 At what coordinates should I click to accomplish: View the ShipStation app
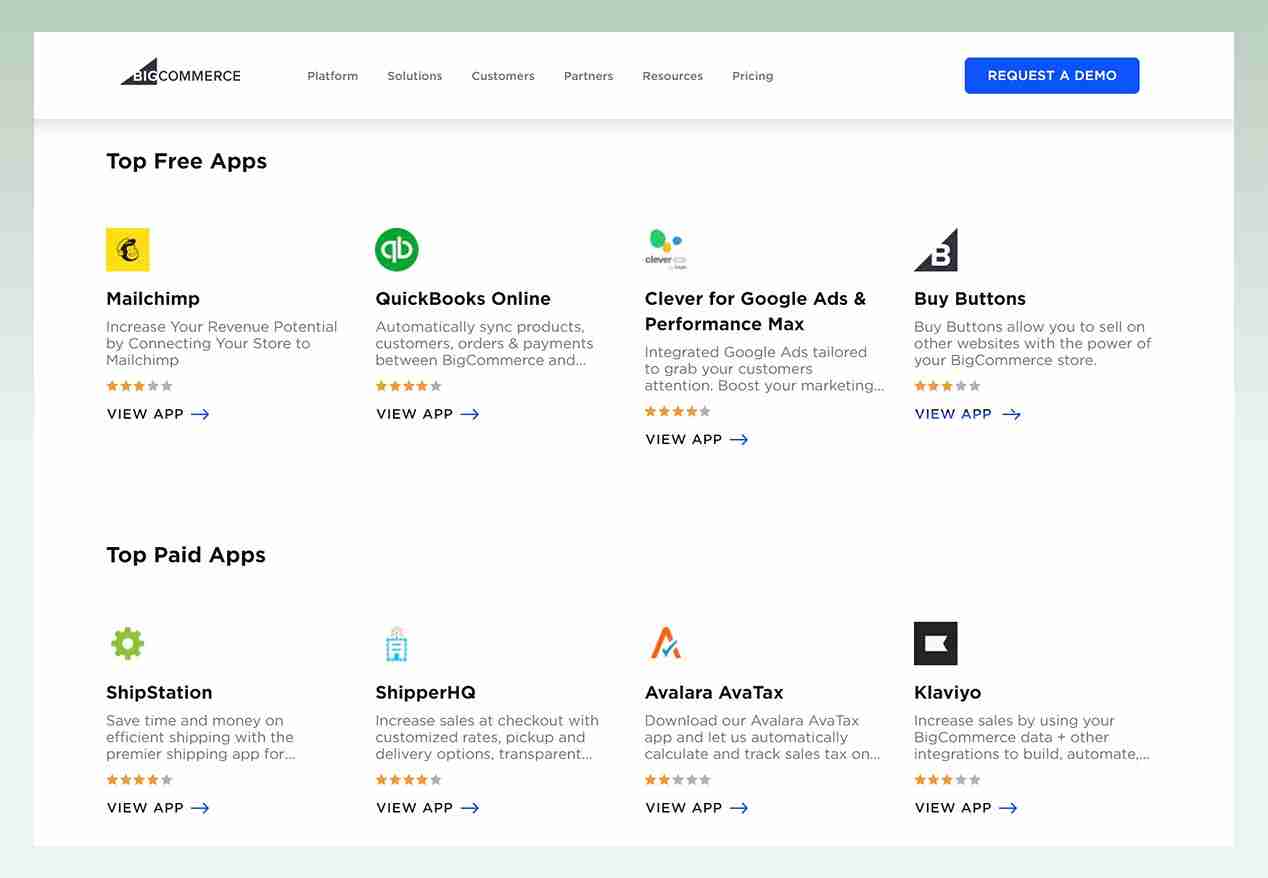pyautogui.click(x=158, y=808)
